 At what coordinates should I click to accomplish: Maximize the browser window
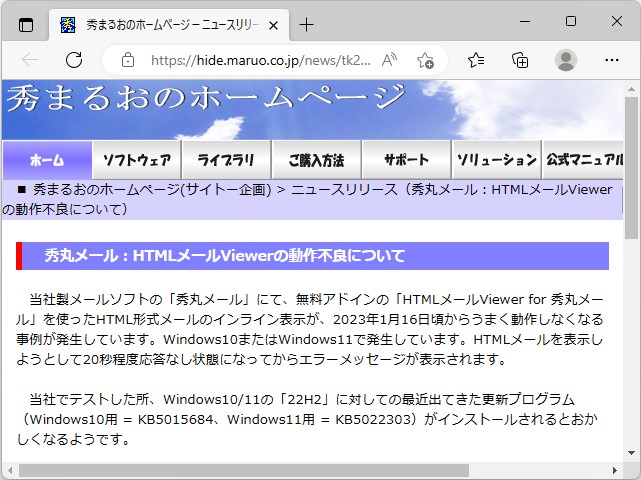pos(571,21)
